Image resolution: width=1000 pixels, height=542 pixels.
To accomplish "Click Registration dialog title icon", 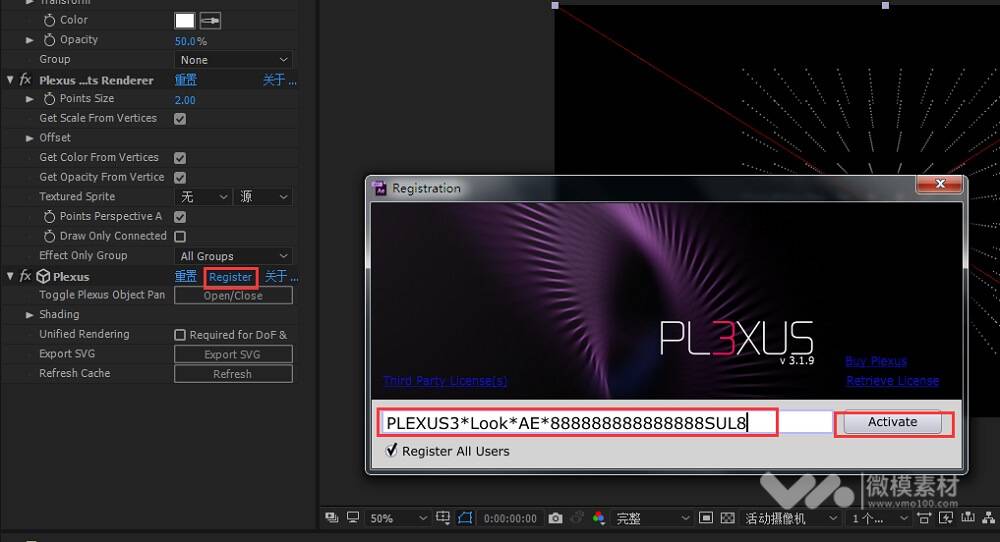I will (x=380, y=188).
